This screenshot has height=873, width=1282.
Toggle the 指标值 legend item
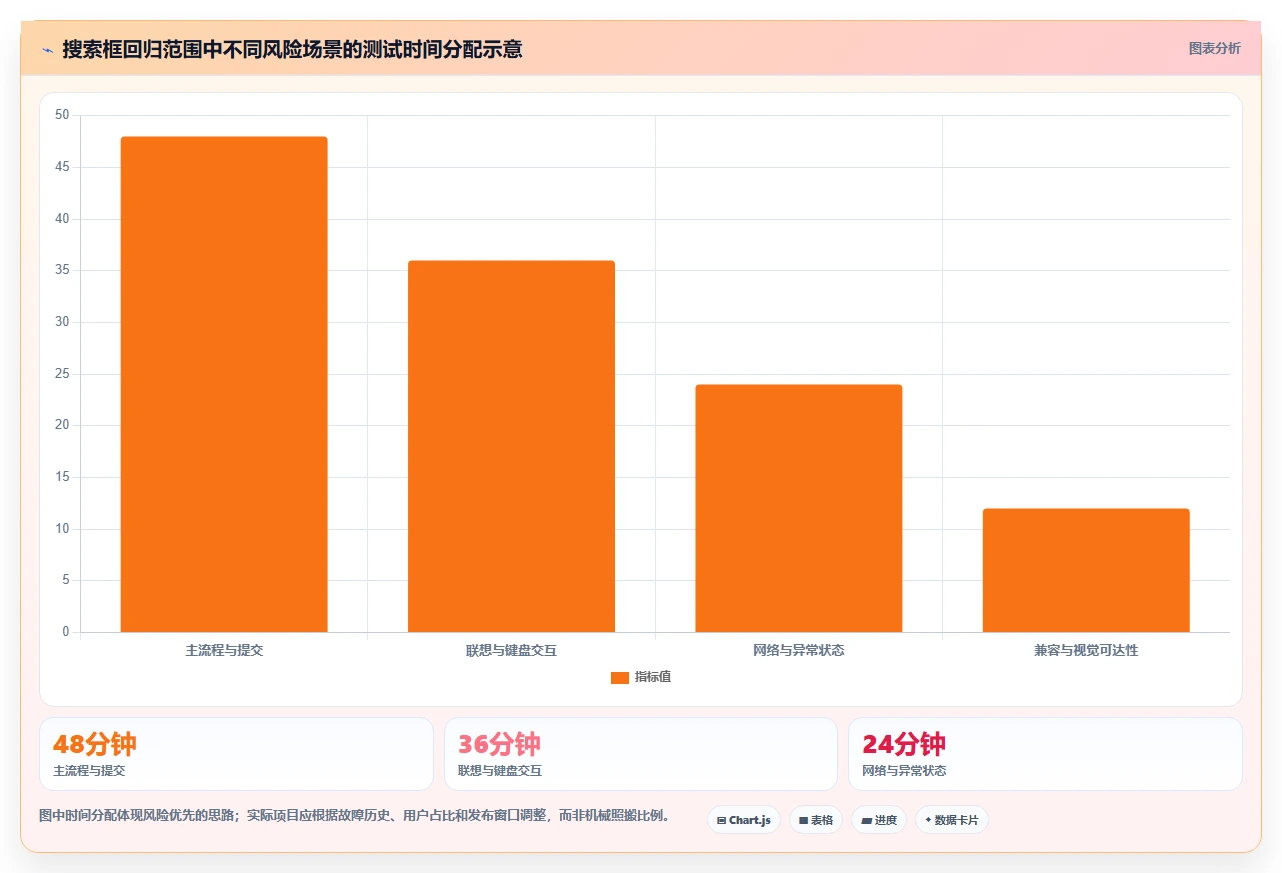pyautogui.click(x=641, y=677)
